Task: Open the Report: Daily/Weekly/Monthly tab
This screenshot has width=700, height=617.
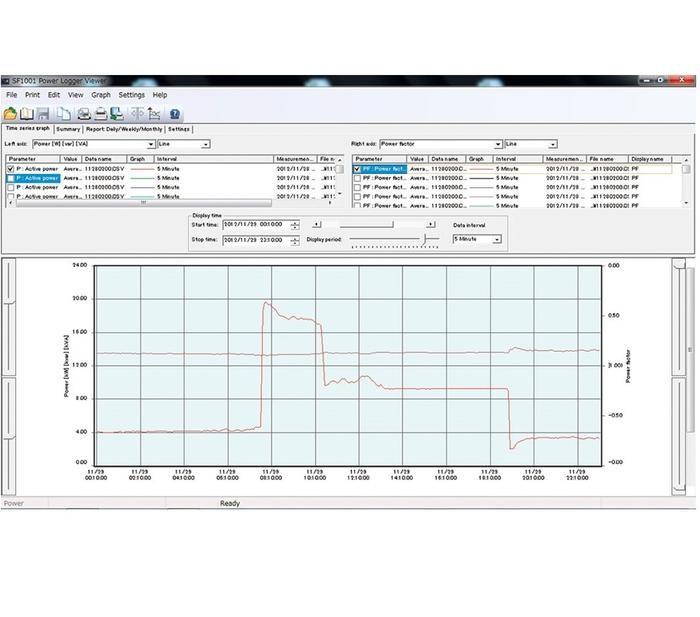Action: coord(123,129)
